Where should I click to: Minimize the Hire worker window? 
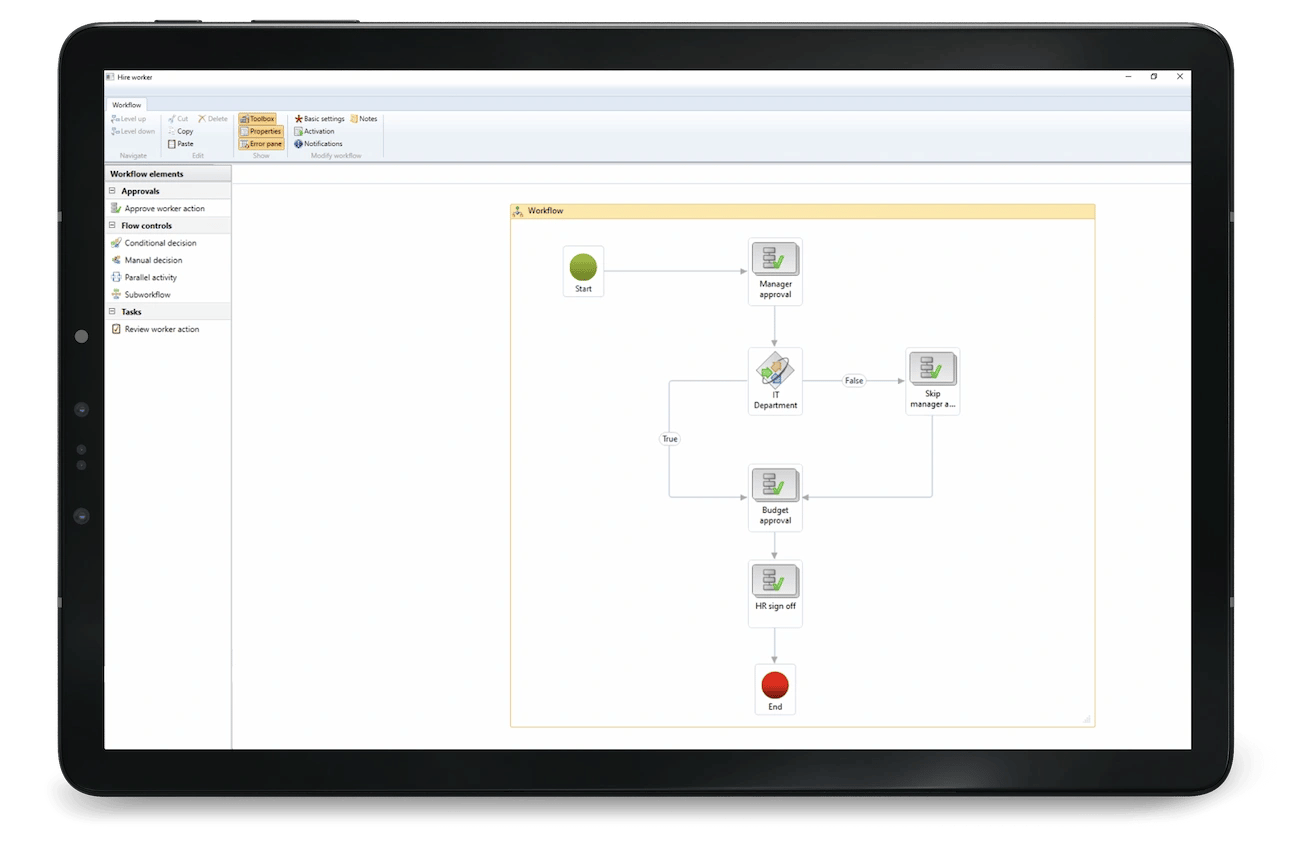point(1128,77)
